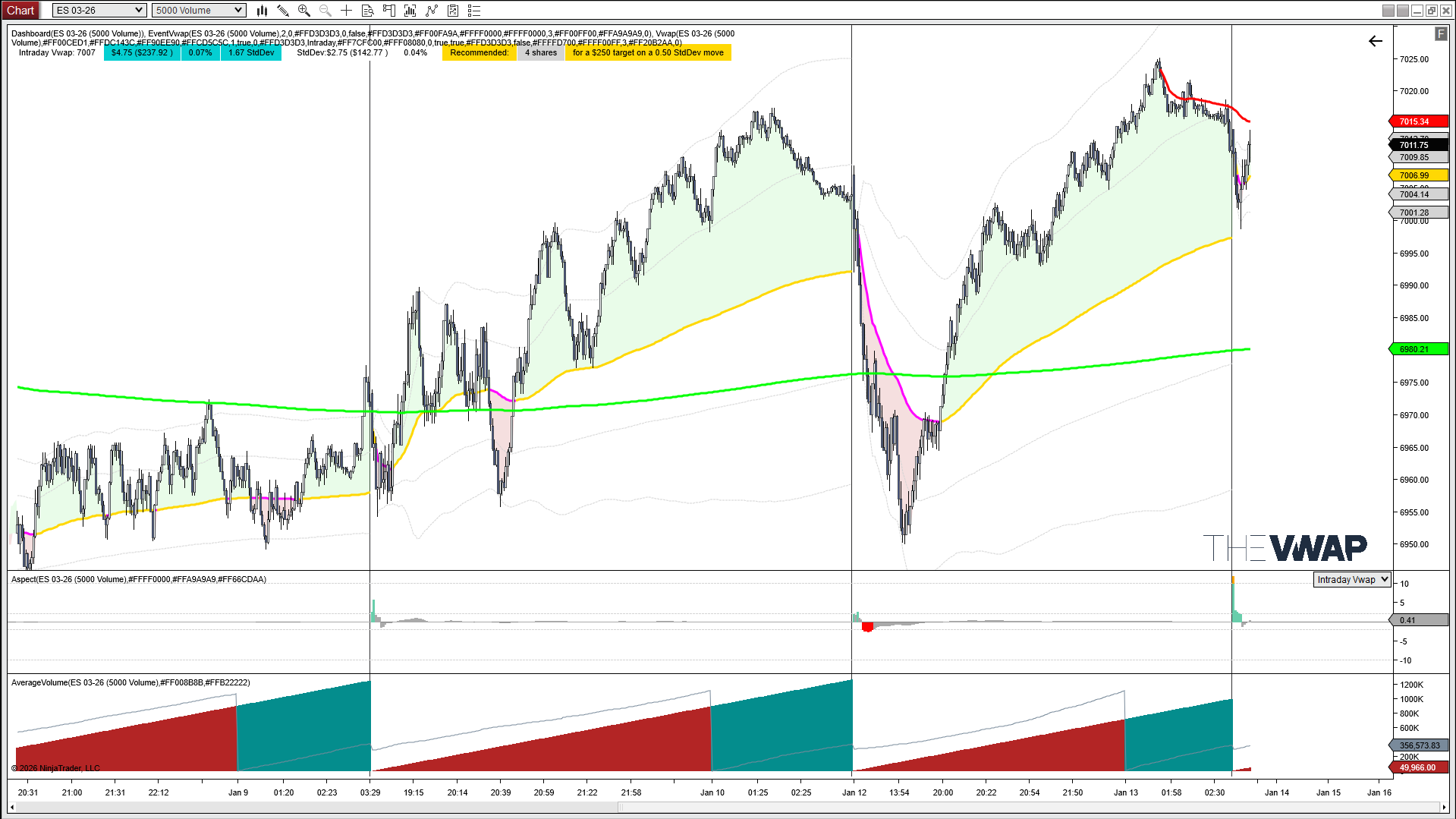Screen dimensions: 1456x819
Task: Open the Indicators icon in toolbar
Action: [432, 11]
